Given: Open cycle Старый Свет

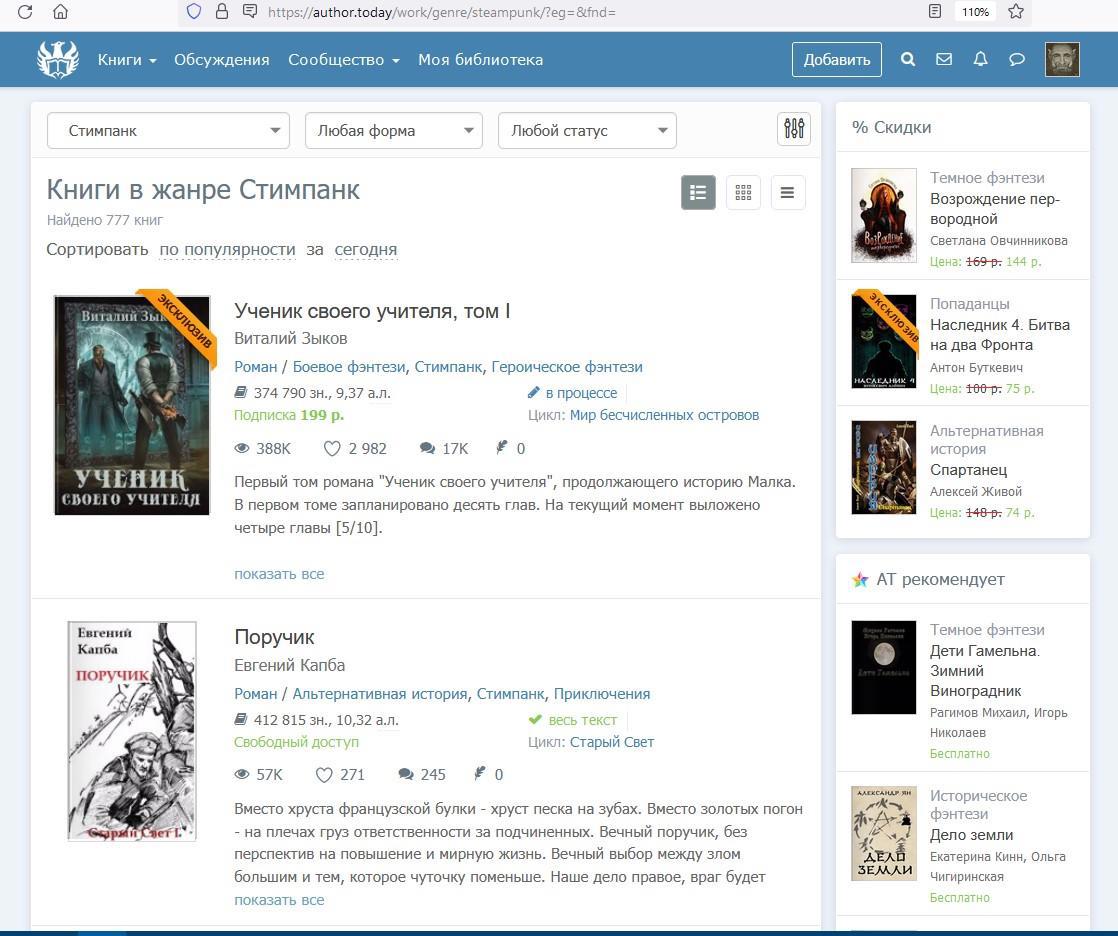Looking at the screenshot, I should pos(612,742).
